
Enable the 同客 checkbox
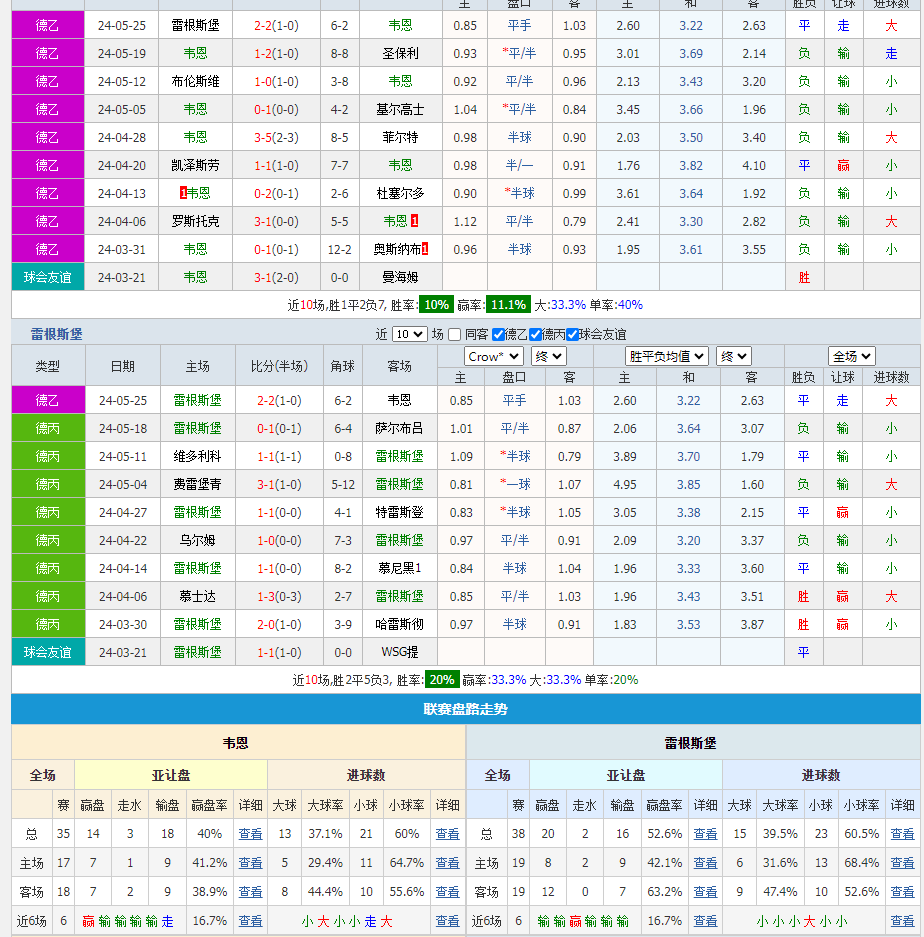[455, 335]
